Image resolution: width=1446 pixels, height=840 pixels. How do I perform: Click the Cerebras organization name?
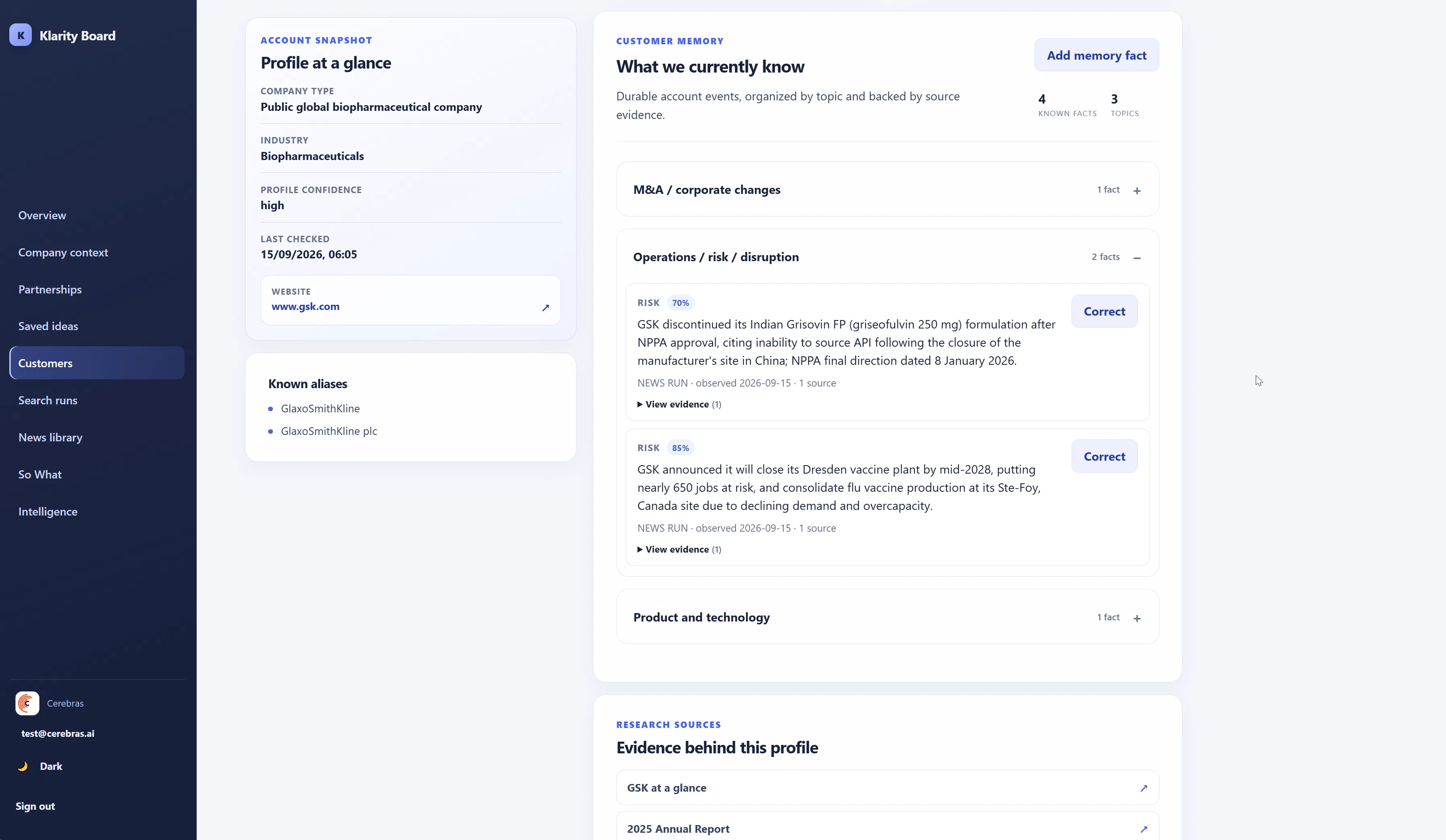pyautogui.click(x=65, y=703)
